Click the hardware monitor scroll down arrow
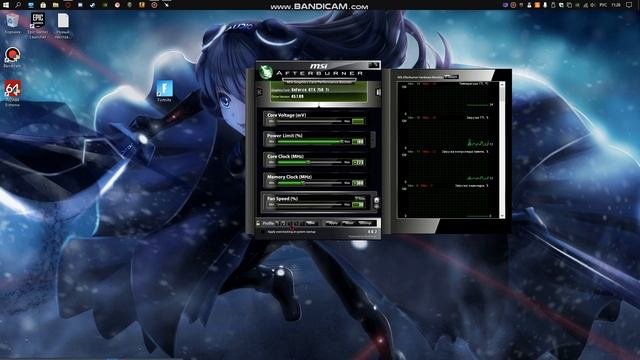The width and height of the screenshot is (640, 360). coord(502,215)
